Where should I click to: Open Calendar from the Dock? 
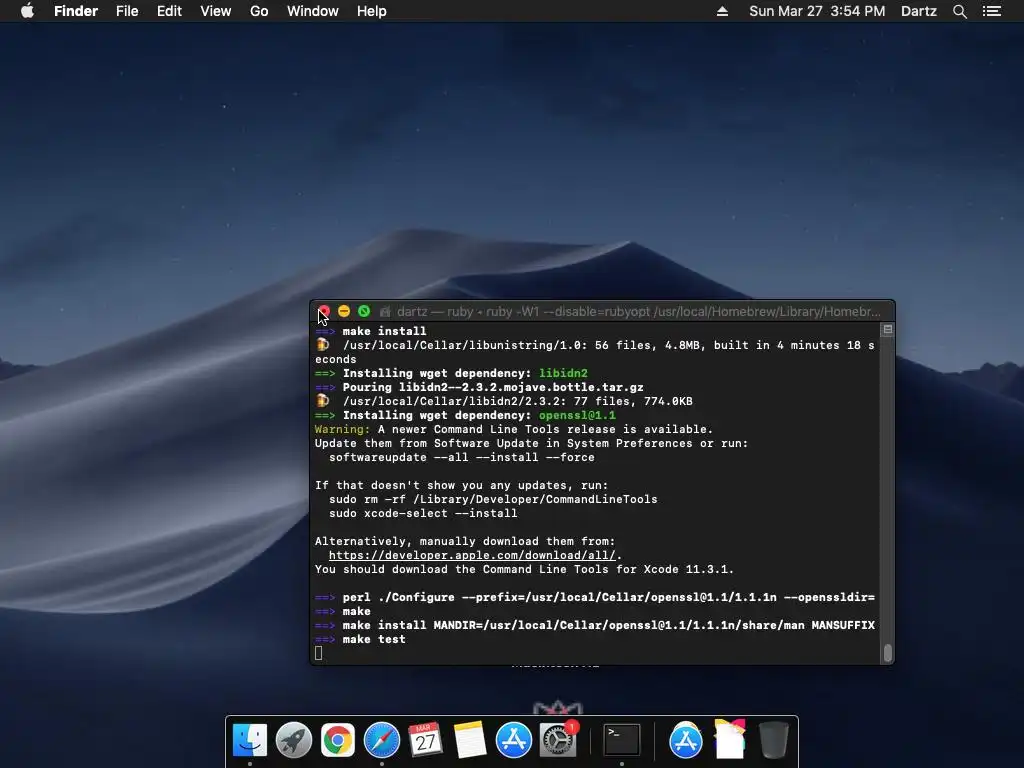coord(425,741)
